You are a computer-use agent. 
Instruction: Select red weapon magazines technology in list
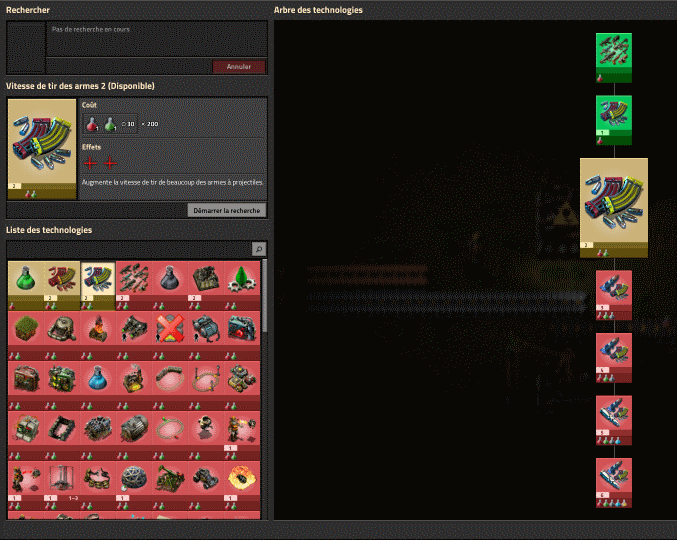(62, 285)
